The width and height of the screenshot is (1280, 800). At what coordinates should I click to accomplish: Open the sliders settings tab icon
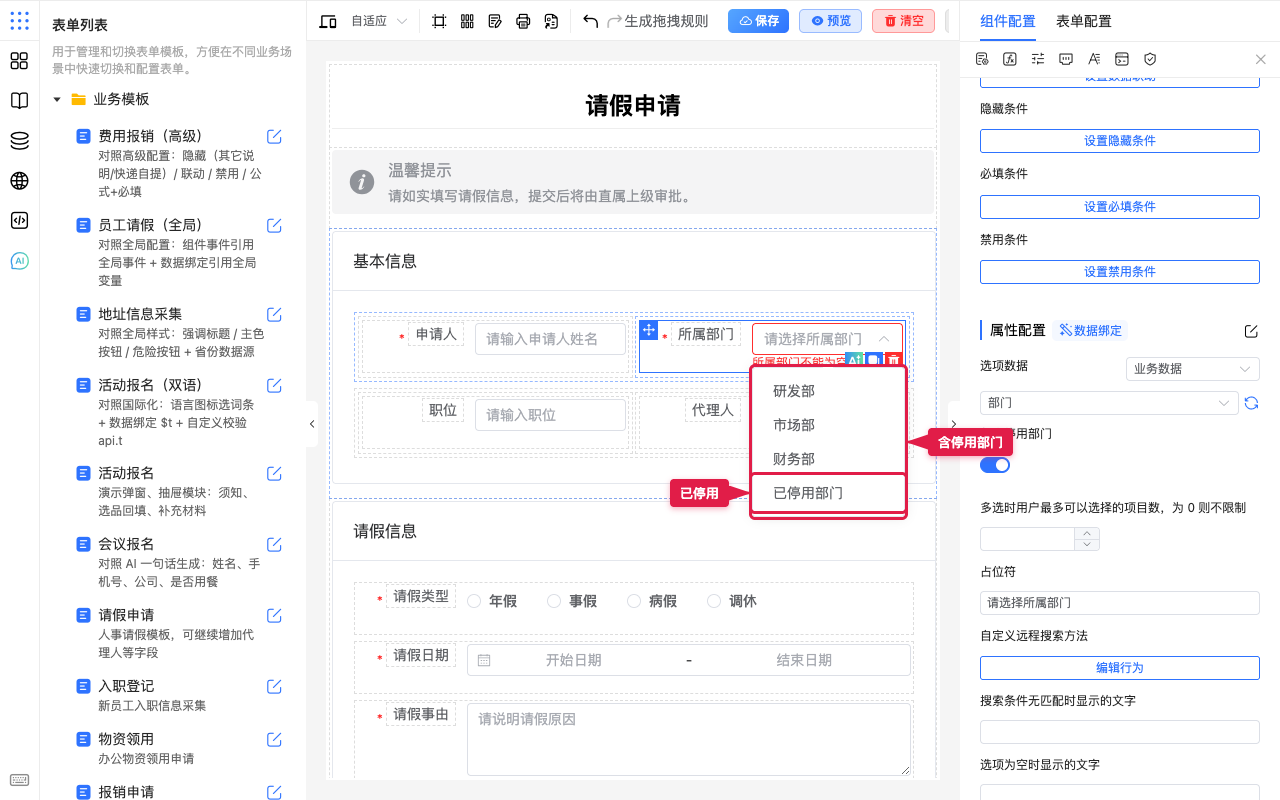pos(1038,59)
